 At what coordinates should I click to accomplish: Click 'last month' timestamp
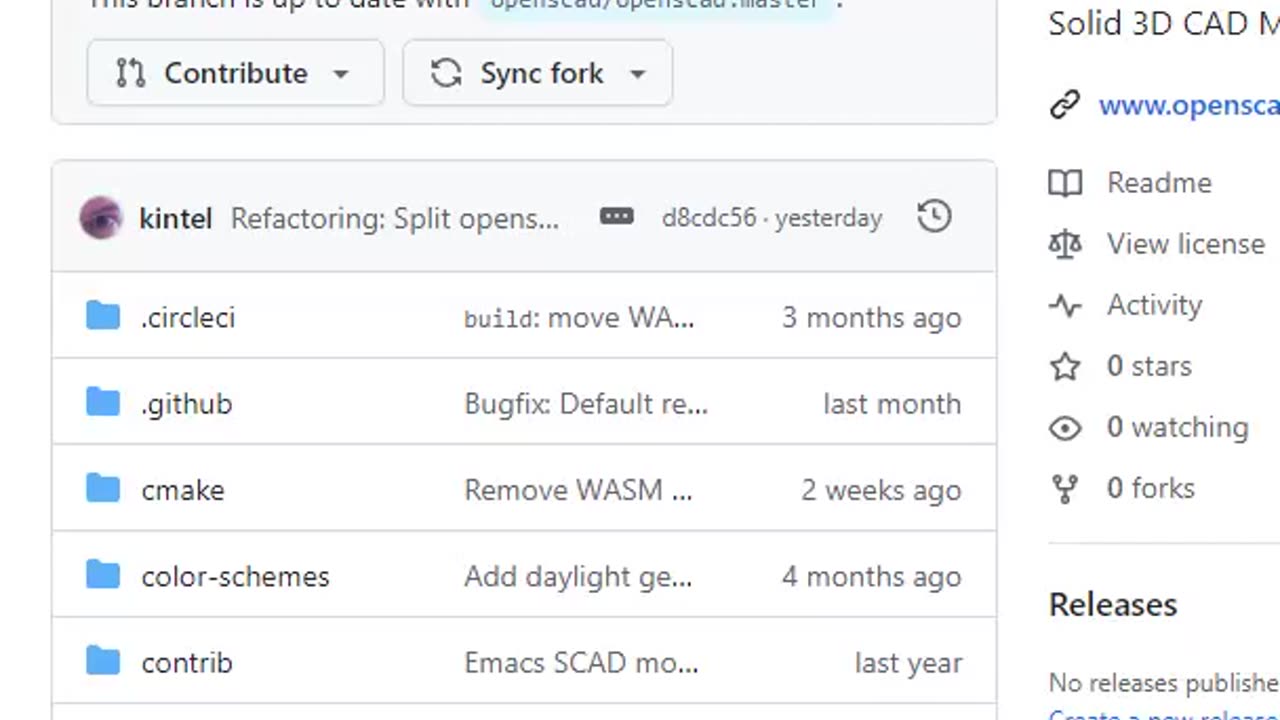coord(892,404)
